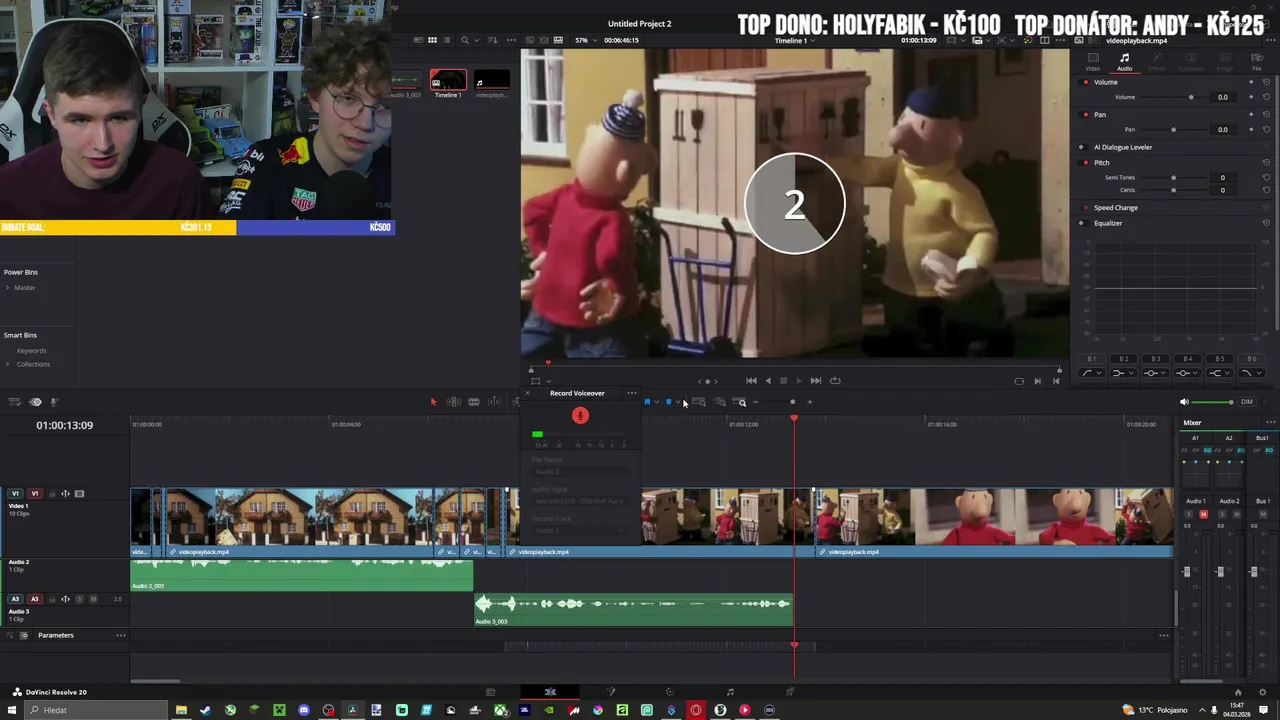Zoom in timeline with plus icon
Screen dimensions: 1280x720
coord(809,402)
